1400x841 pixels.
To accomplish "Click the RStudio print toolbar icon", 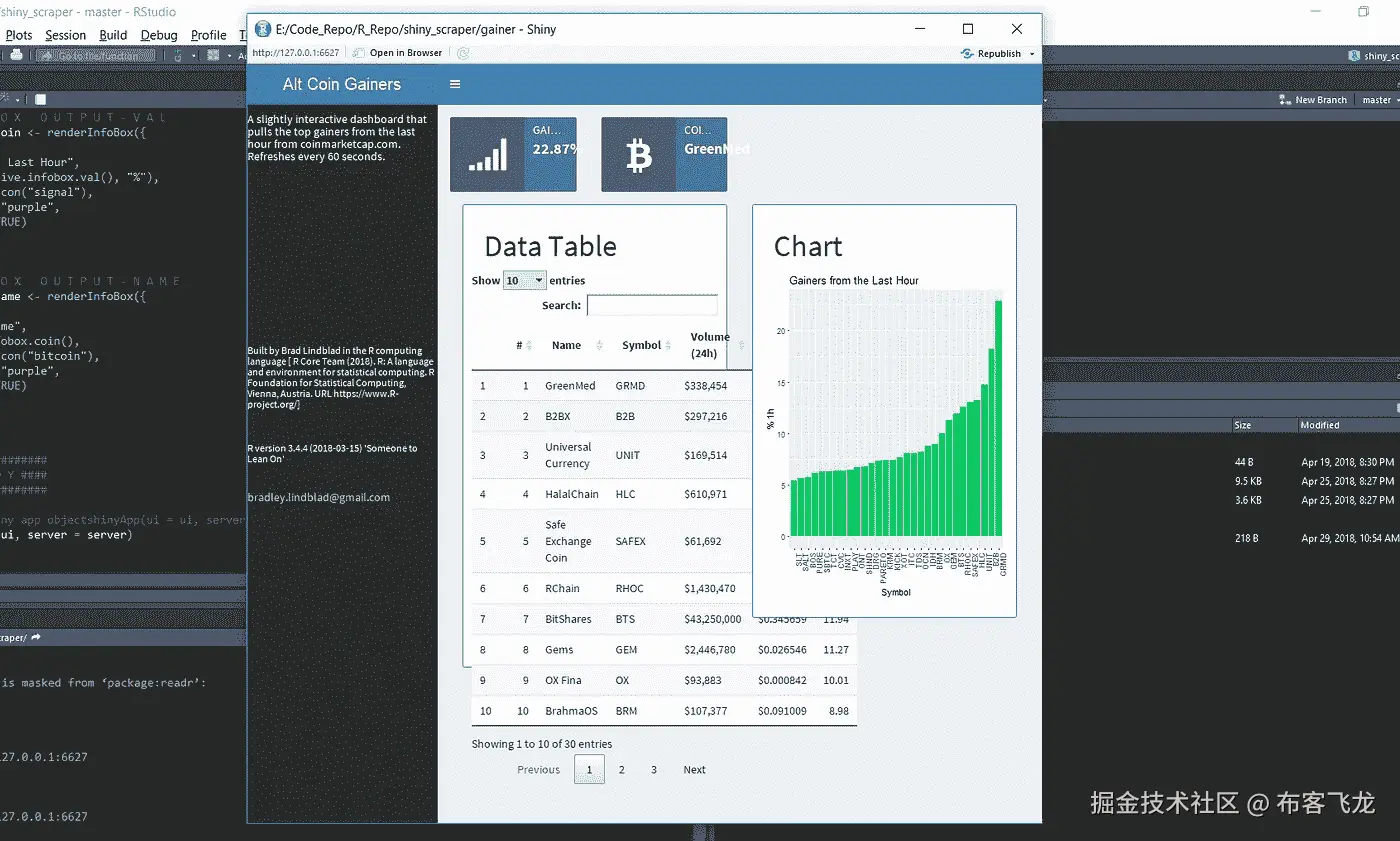I will click(x=16, y=56).
